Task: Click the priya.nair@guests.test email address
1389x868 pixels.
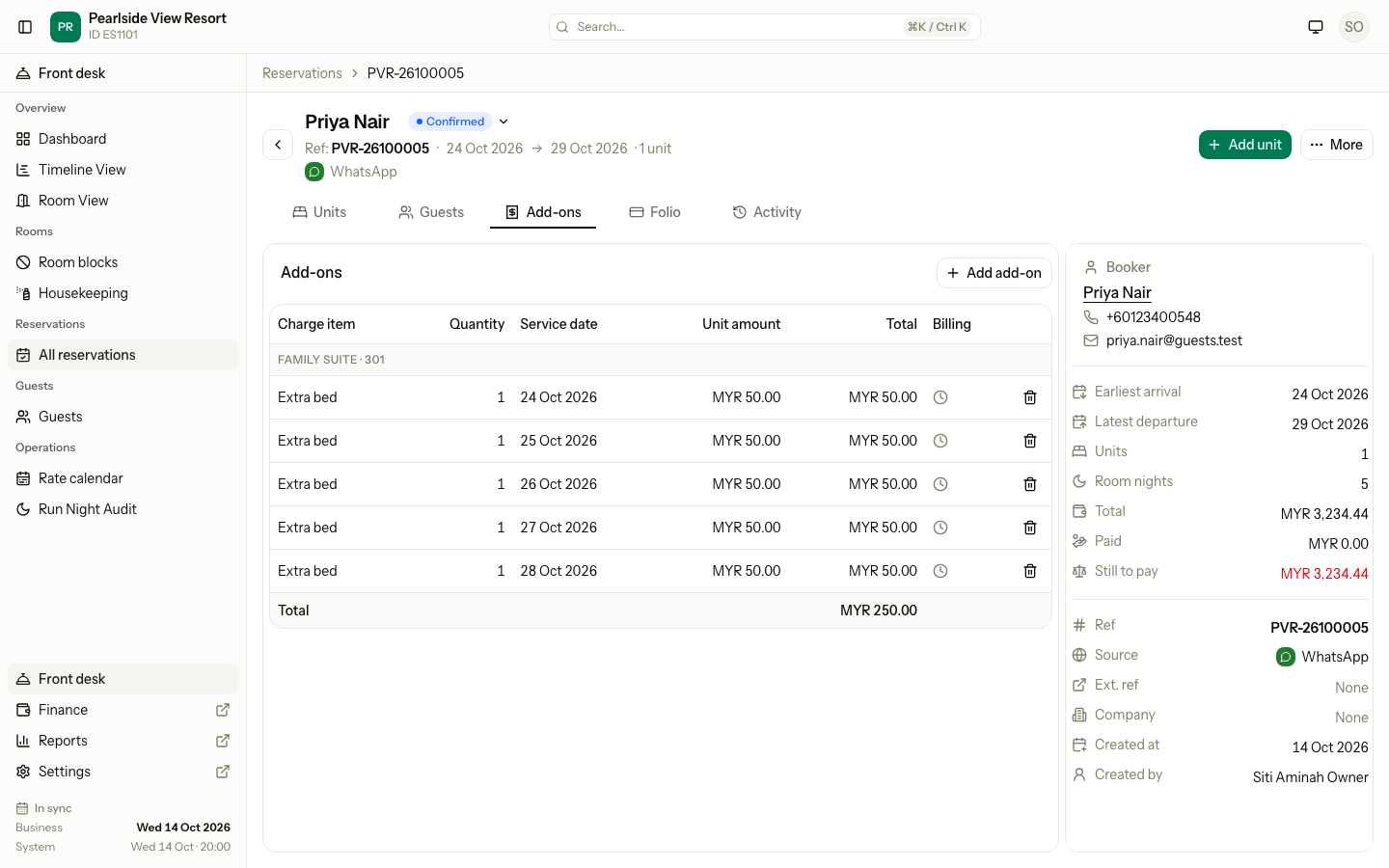Action: pos(1174,340)
